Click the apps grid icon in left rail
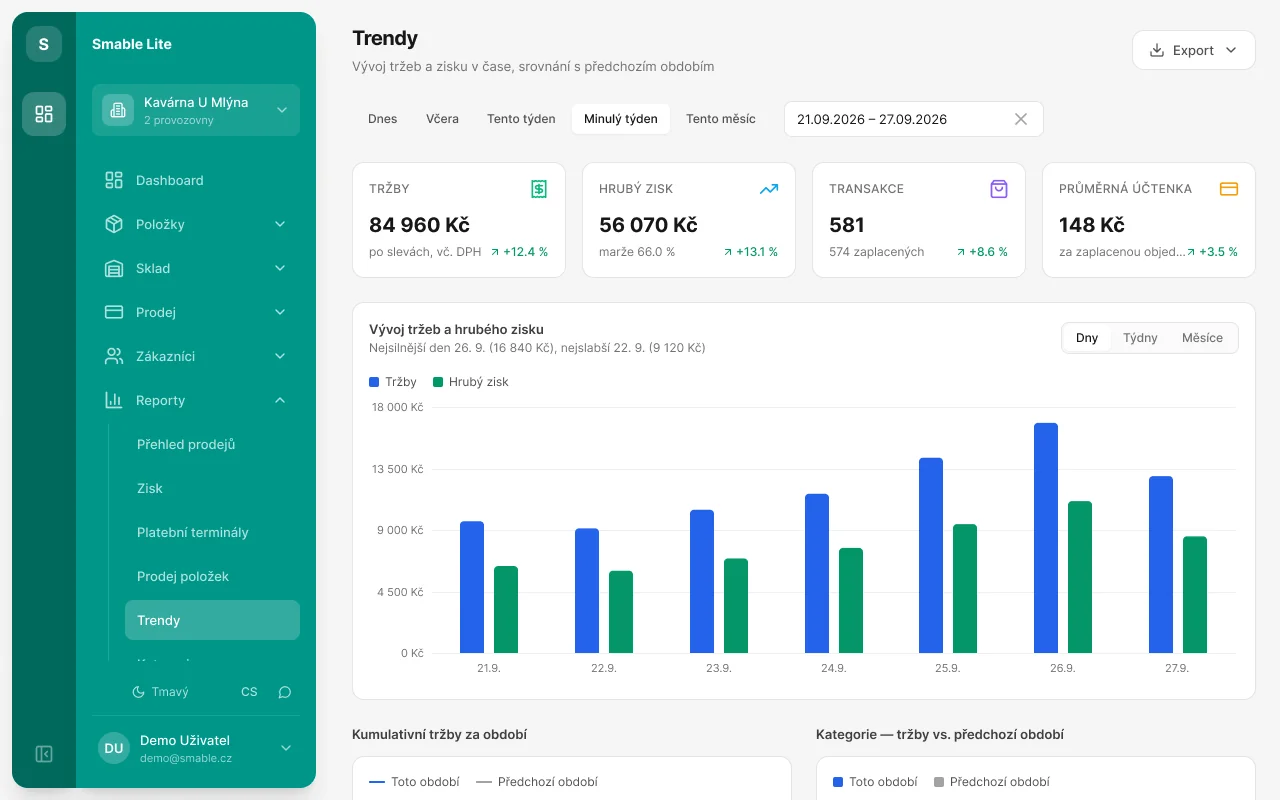 point(44,114)
